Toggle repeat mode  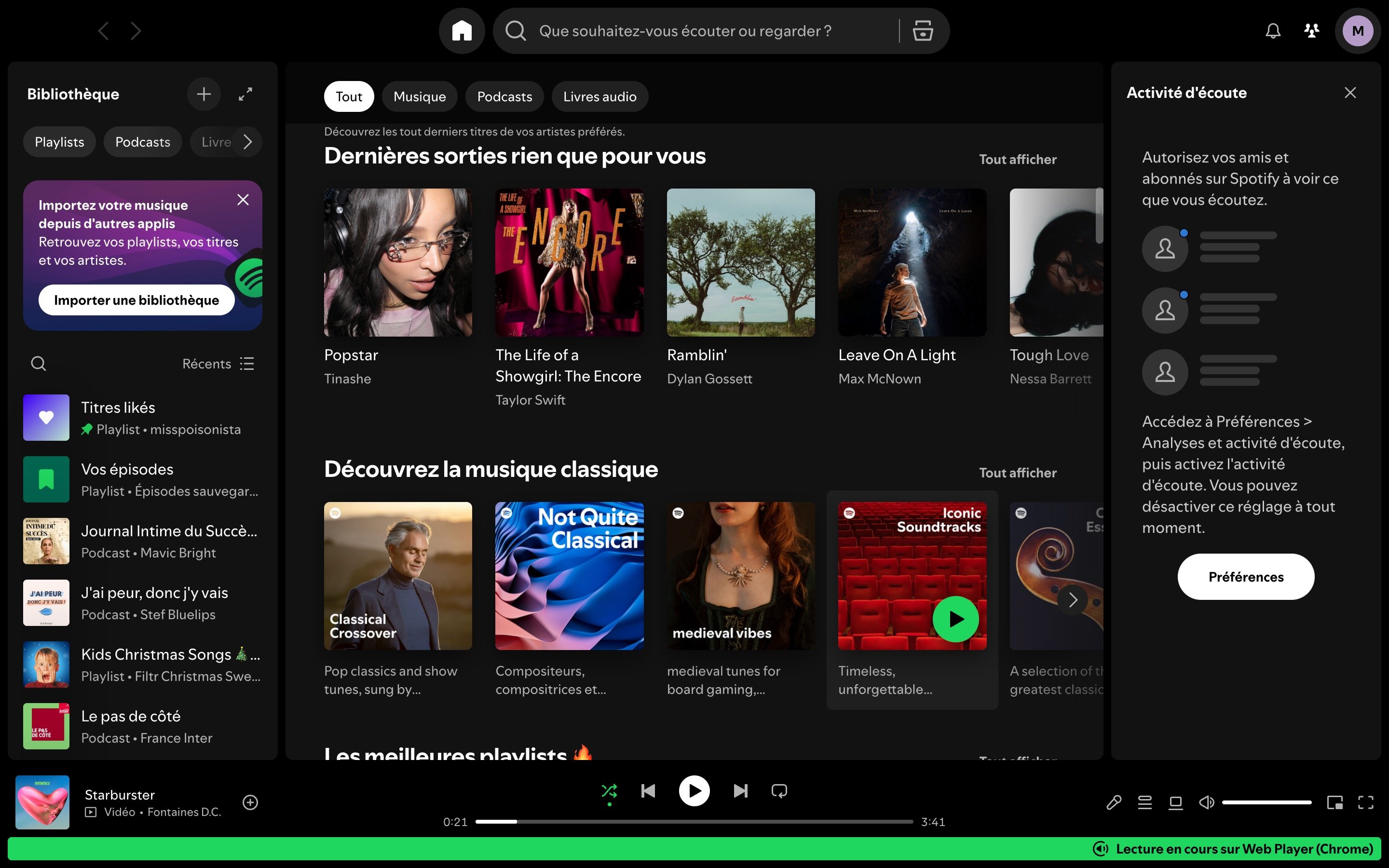(x=779, y=791)
